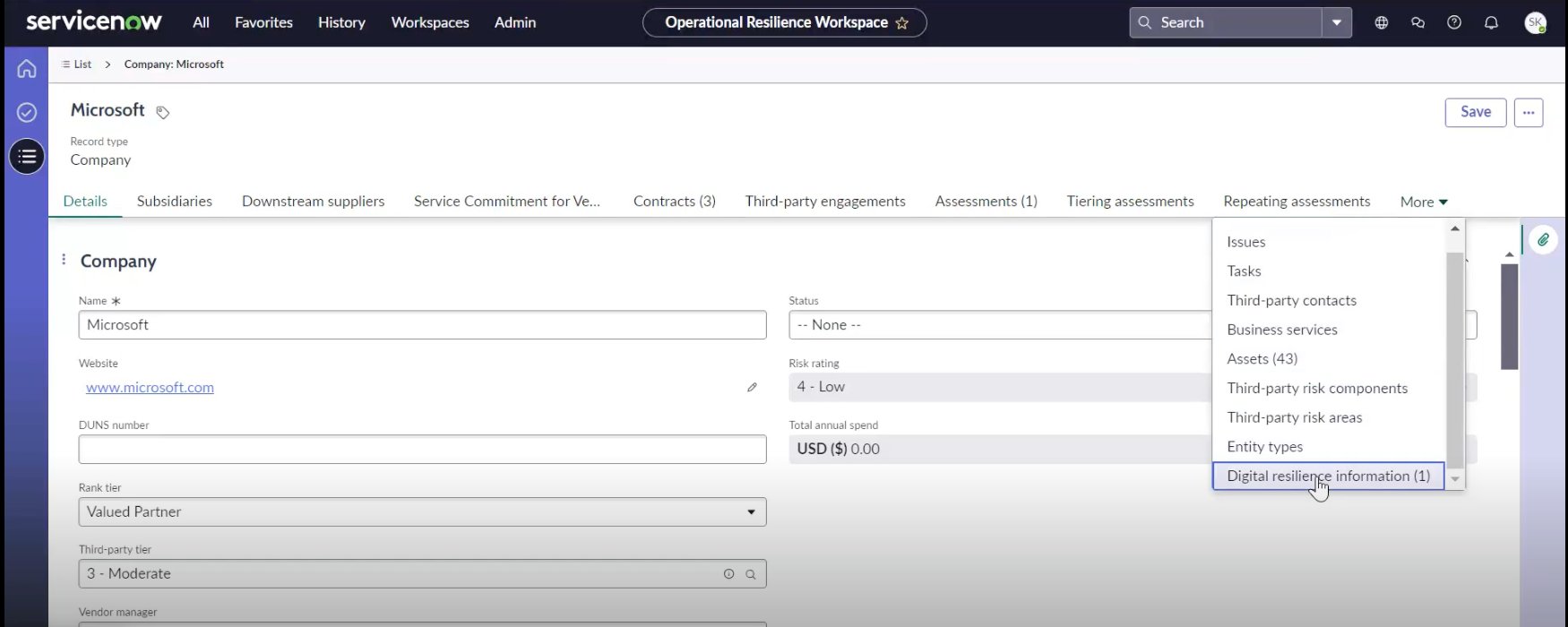Click dropdown list scroll down arrow
1568x627 pixels.
pos(1455,479)
